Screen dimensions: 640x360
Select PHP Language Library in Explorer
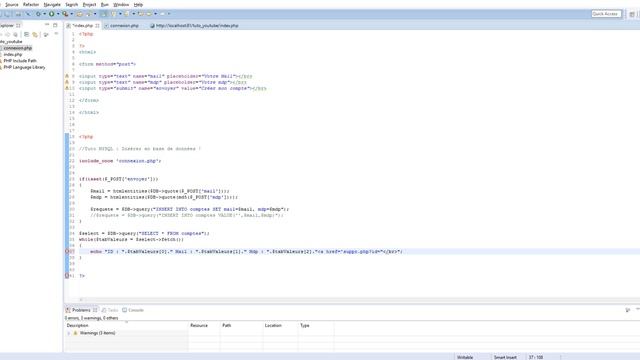coord(23,67)
